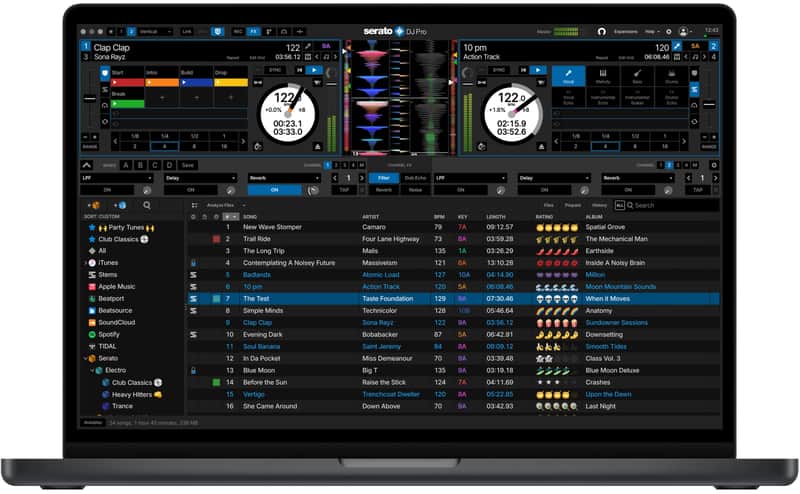Select Dub Echo channel FX
This screenshot has height=494, width=800.
[x=415, y=178]
